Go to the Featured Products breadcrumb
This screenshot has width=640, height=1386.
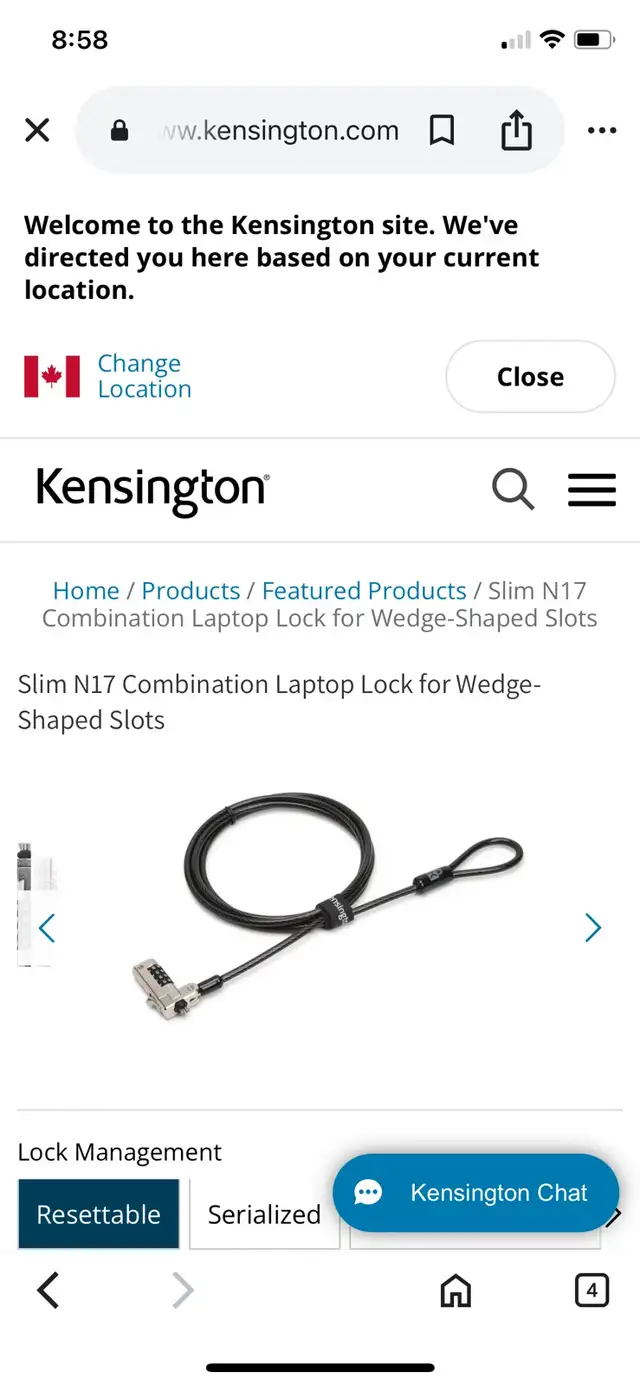pyautogui.click(x=364, y=590)
